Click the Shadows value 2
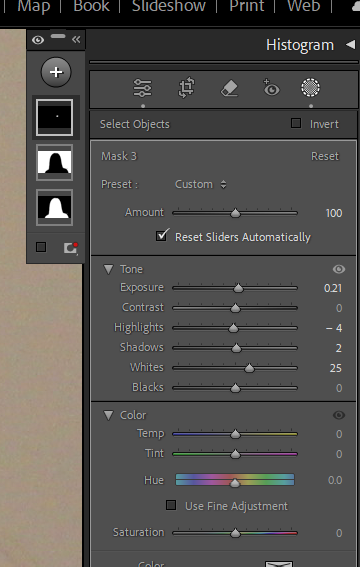The width and height of the screenshot is (360, 567). (x=339, y=348)
